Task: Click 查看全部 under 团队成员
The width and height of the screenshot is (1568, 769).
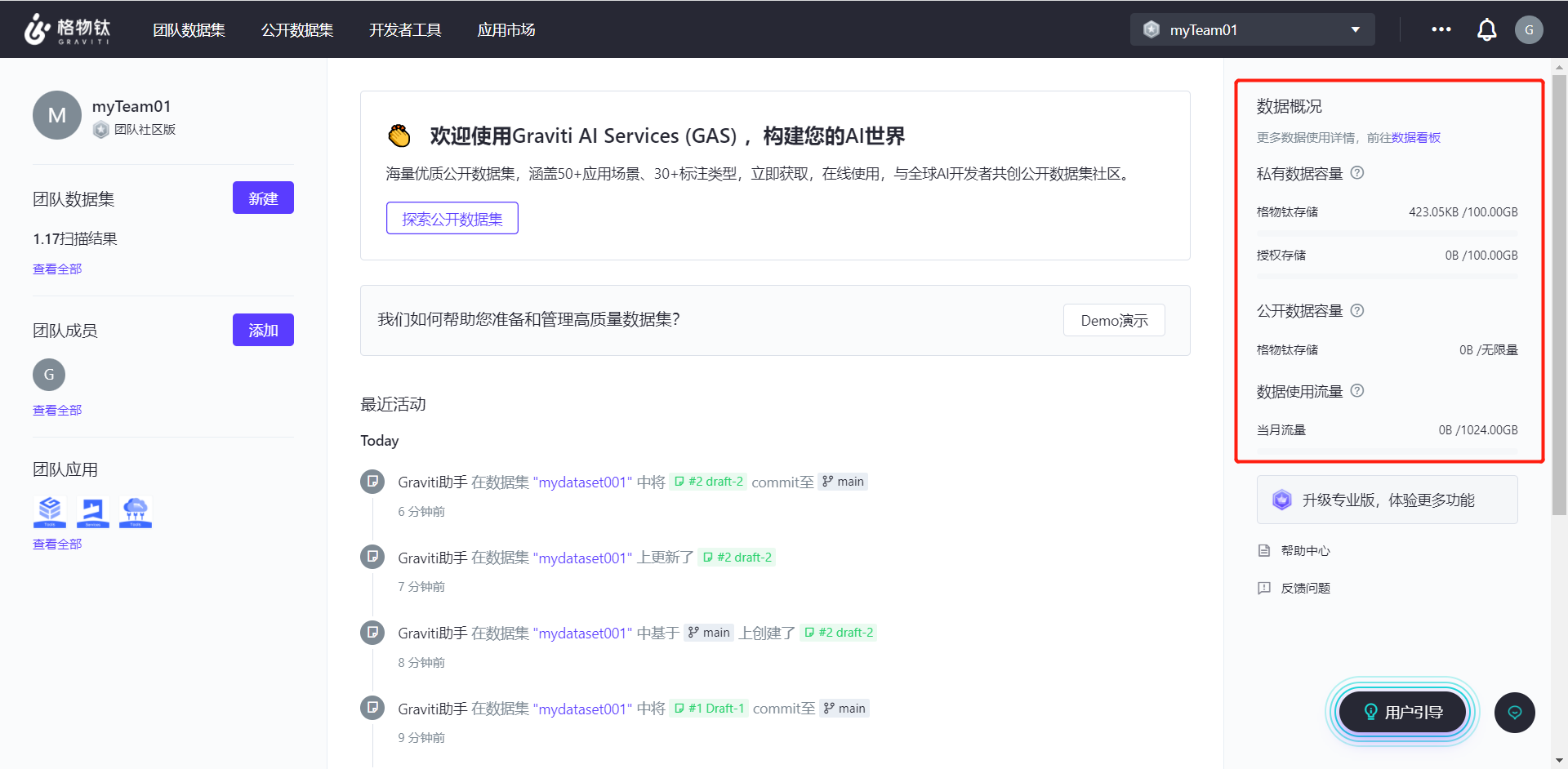Action: pyautogui.click(x=57, y=410)
